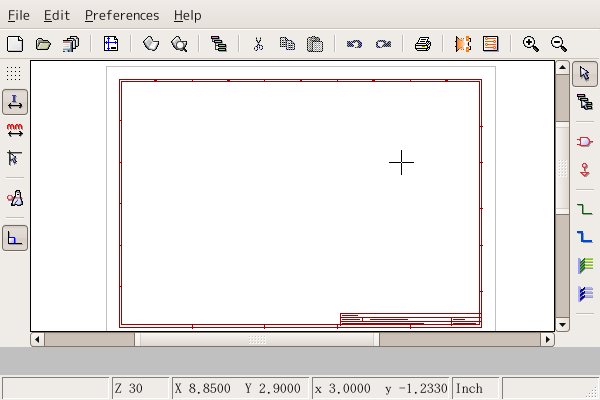Select the blue place bus tool
The width and height of the screenshot is (600, 400).
(x=585, y=237)
